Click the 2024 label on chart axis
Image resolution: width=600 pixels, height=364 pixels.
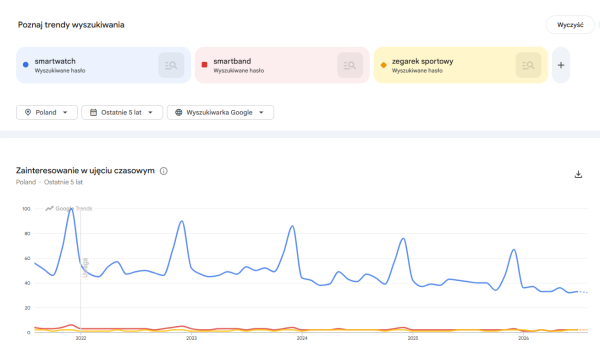[302, 338]
